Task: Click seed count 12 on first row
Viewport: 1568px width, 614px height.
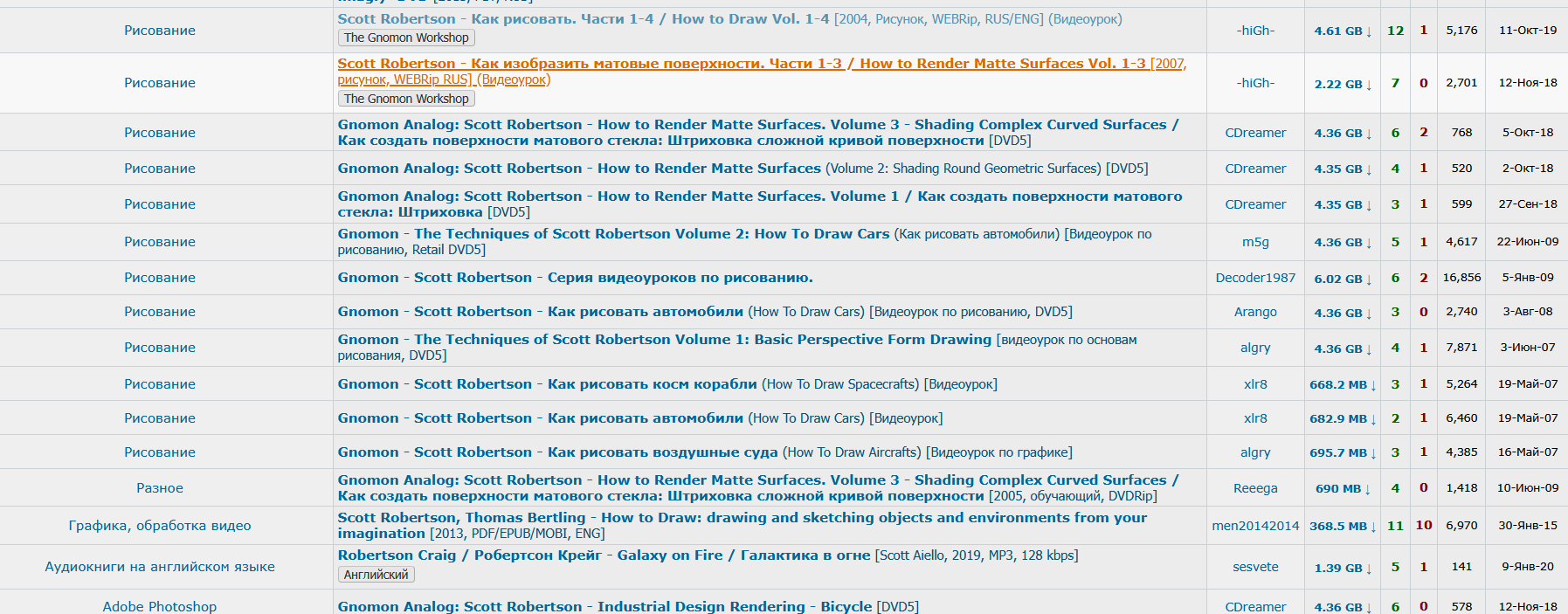Action: pyautogui.click(x=1396, y=31)
